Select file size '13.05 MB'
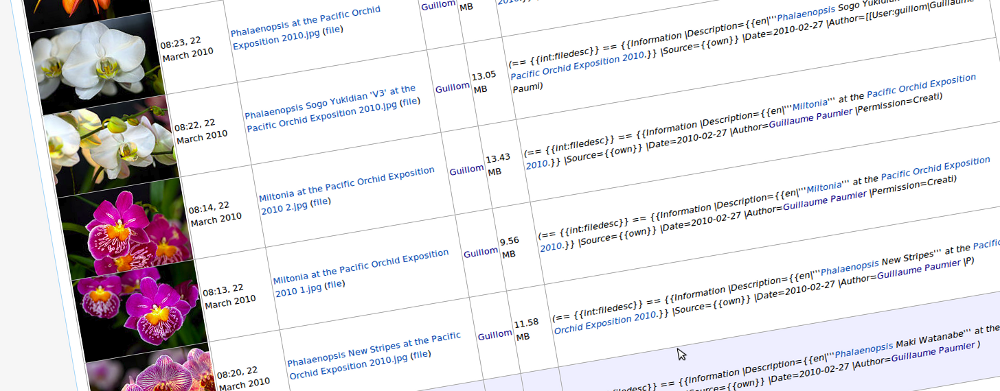1000x391 pixels. click(x=483, y=82)
